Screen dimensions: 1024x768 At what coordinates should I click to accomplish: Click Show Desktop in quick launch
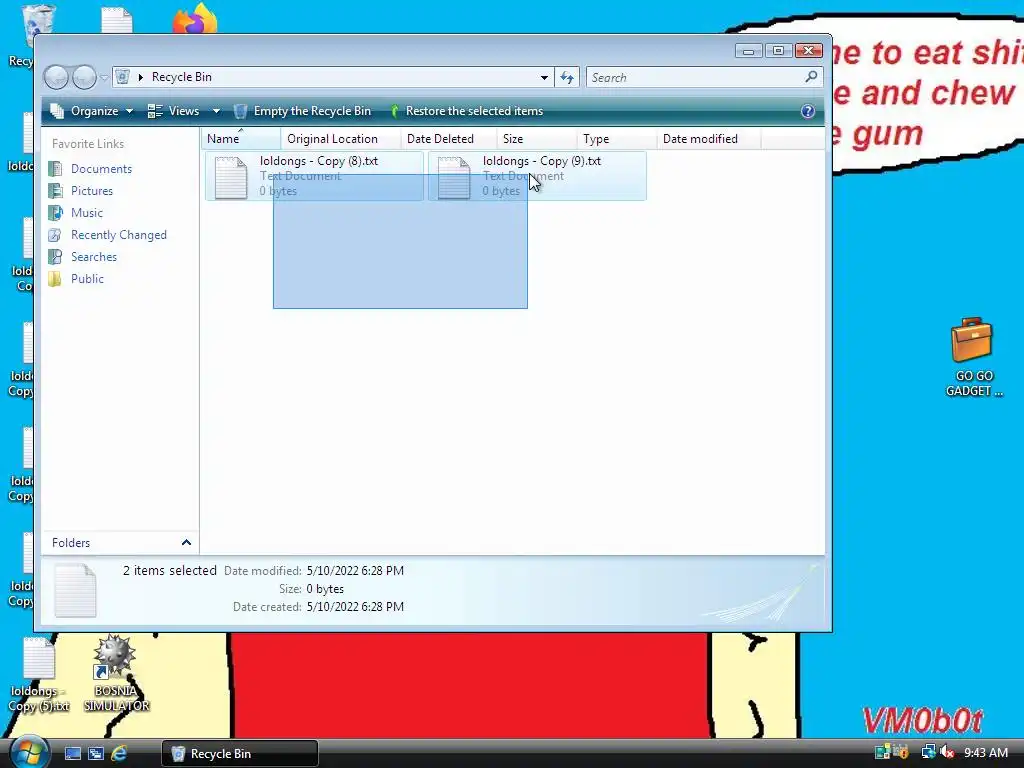(72, 754)
